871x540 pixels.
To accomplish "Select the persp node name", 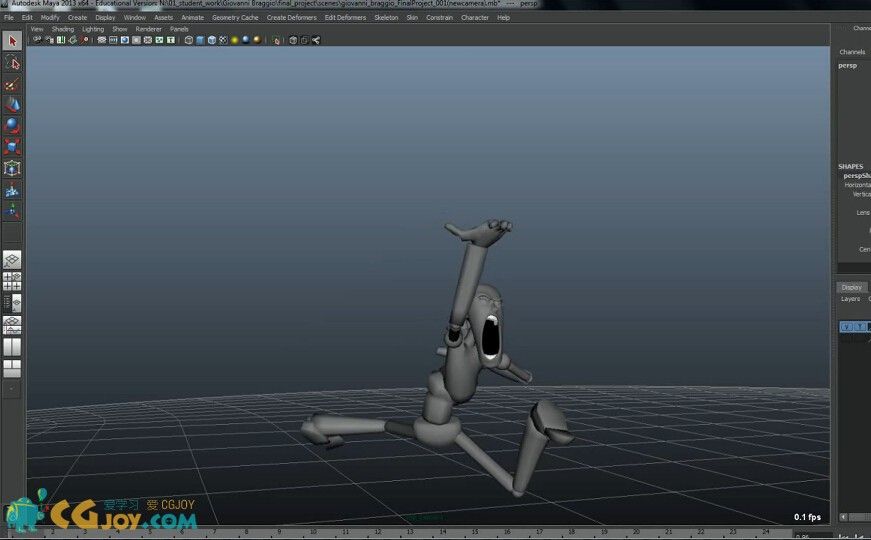I will [x=847, y=66].
